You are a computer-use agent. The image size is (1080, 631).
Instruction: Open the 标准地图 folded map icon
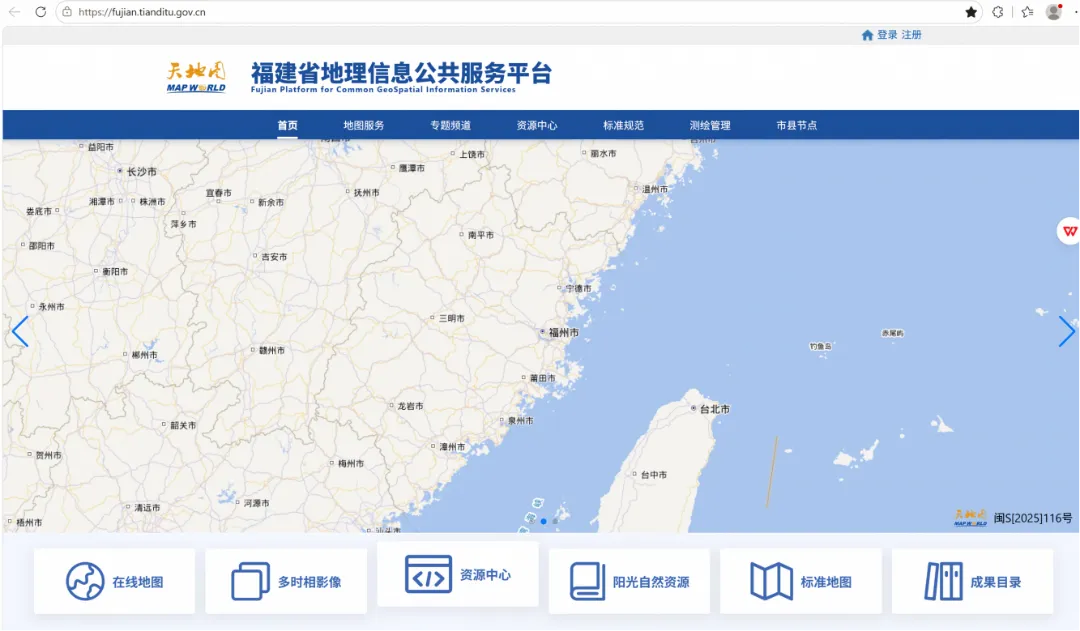coord(771,581)
